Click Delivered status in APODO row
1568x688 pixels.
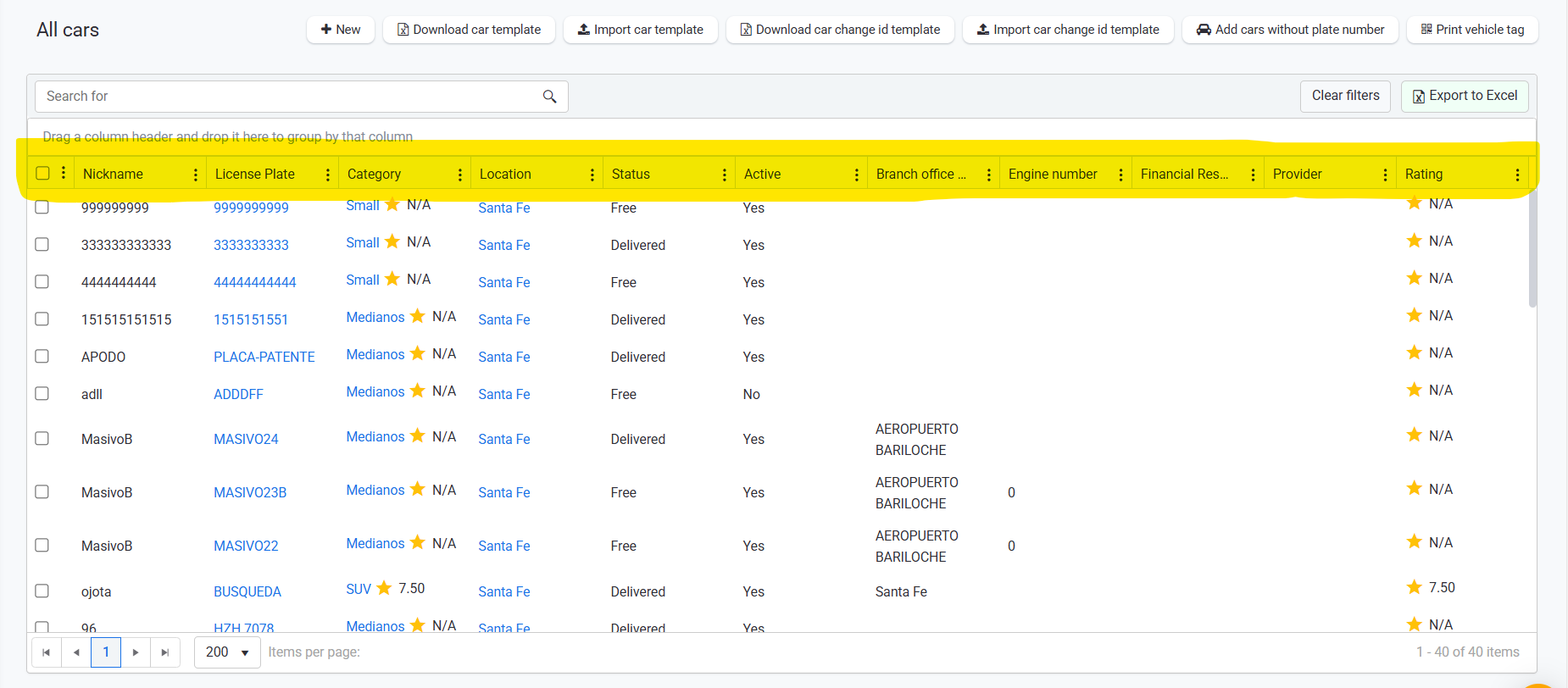[x=638, y=357]
